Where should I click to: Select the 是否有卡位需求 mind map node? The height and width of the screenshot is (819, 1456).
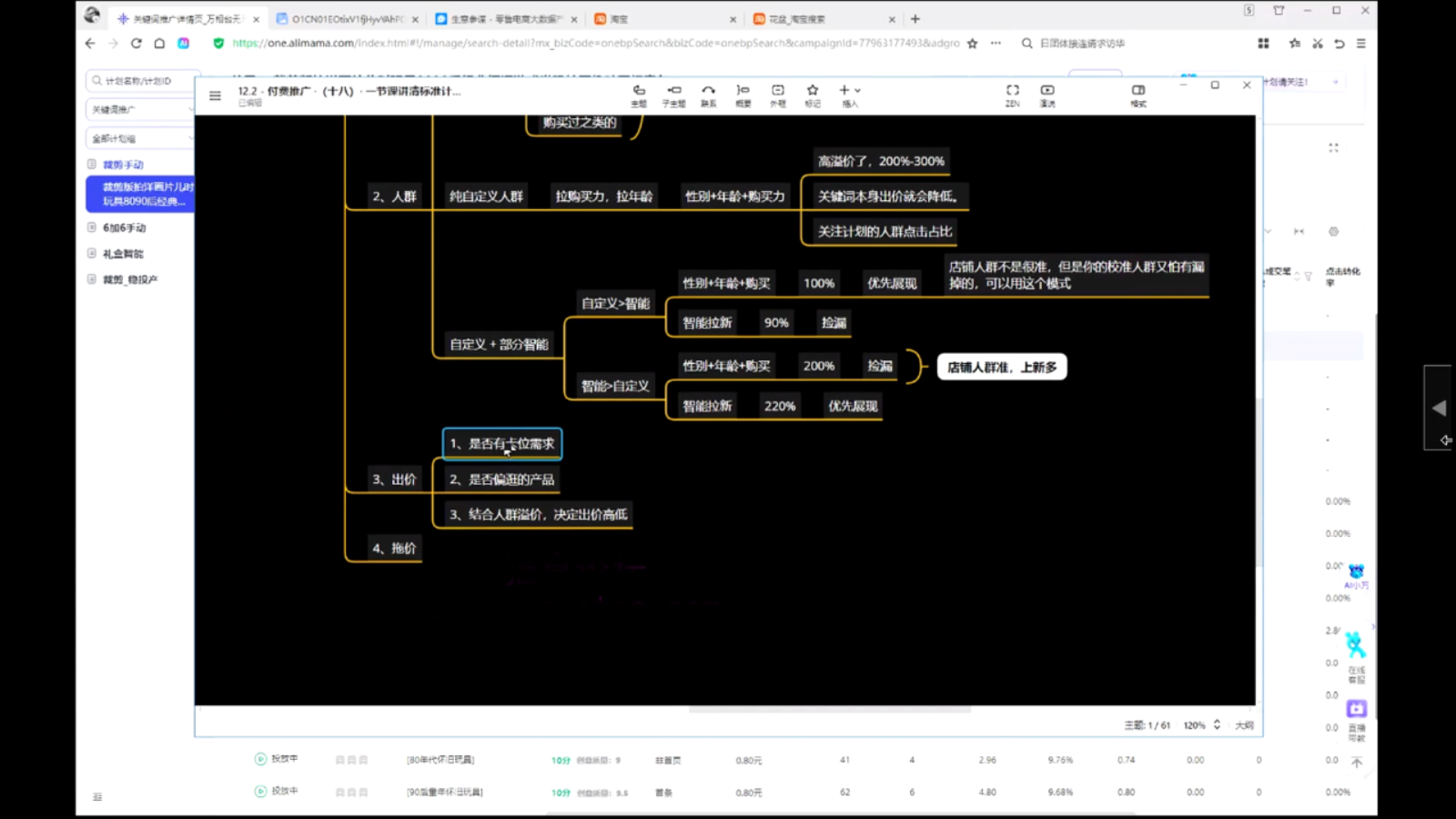click(502, 444)
